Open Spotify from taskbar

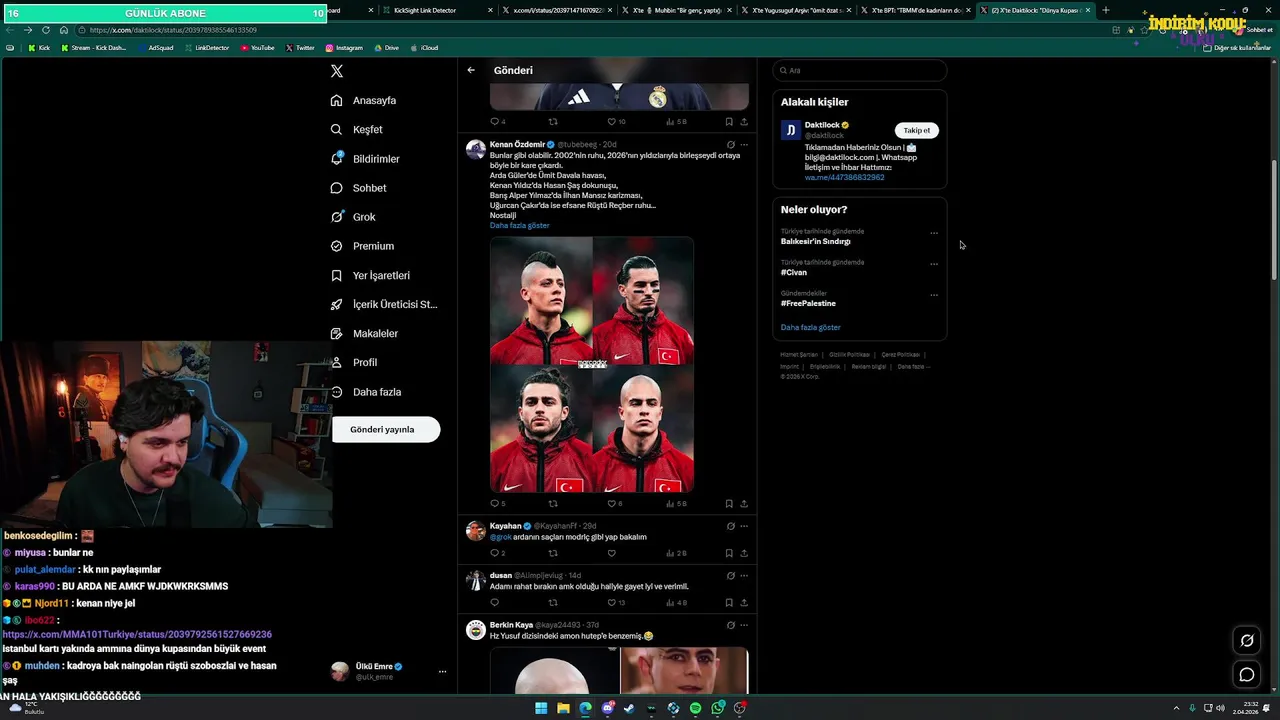pos(695,708)
